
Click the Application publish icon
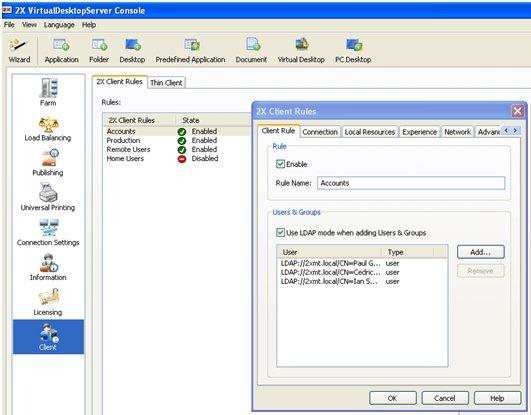pos(61,50)
